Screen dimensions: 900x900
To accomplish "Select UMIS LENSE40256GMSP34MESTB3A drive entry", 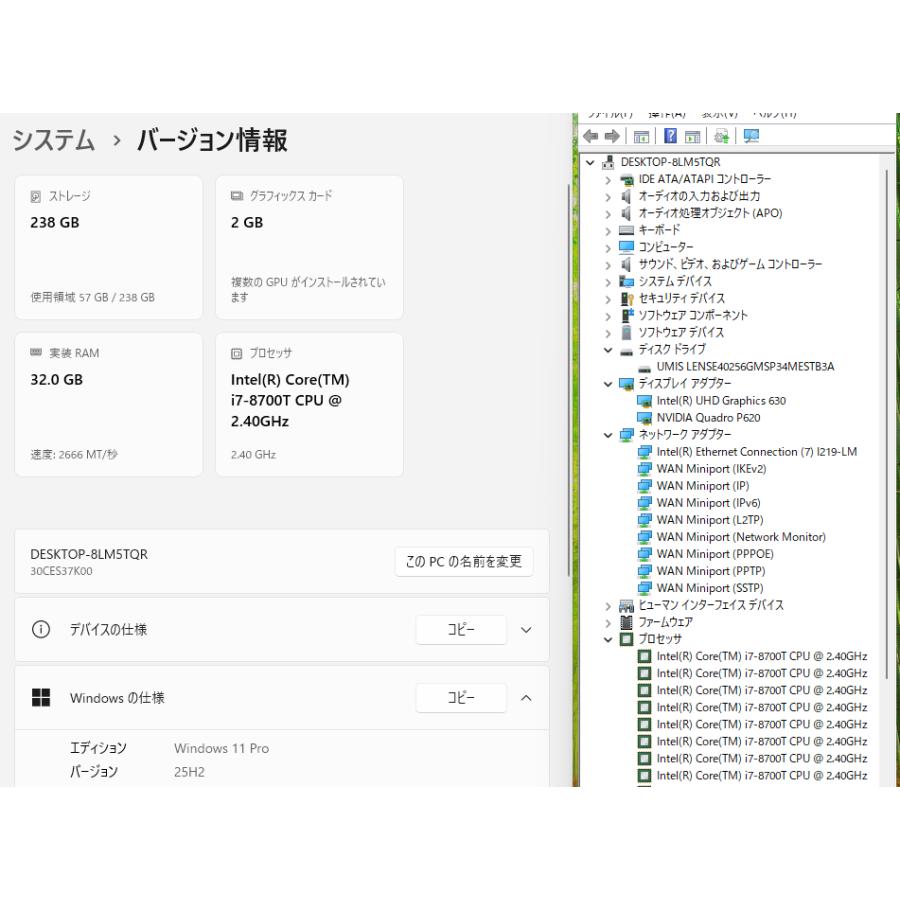I will pos(745,367).
